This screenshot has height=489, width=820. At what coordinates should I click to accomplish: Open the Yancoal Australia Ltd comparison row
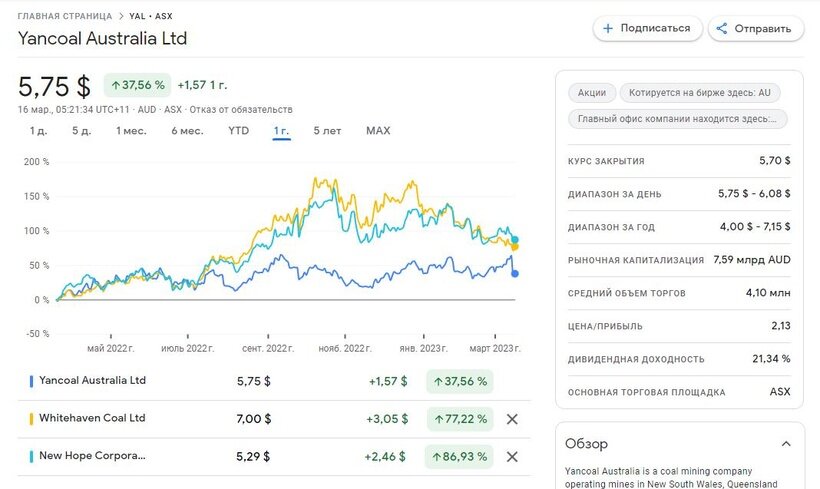click(x=274, y=381)
